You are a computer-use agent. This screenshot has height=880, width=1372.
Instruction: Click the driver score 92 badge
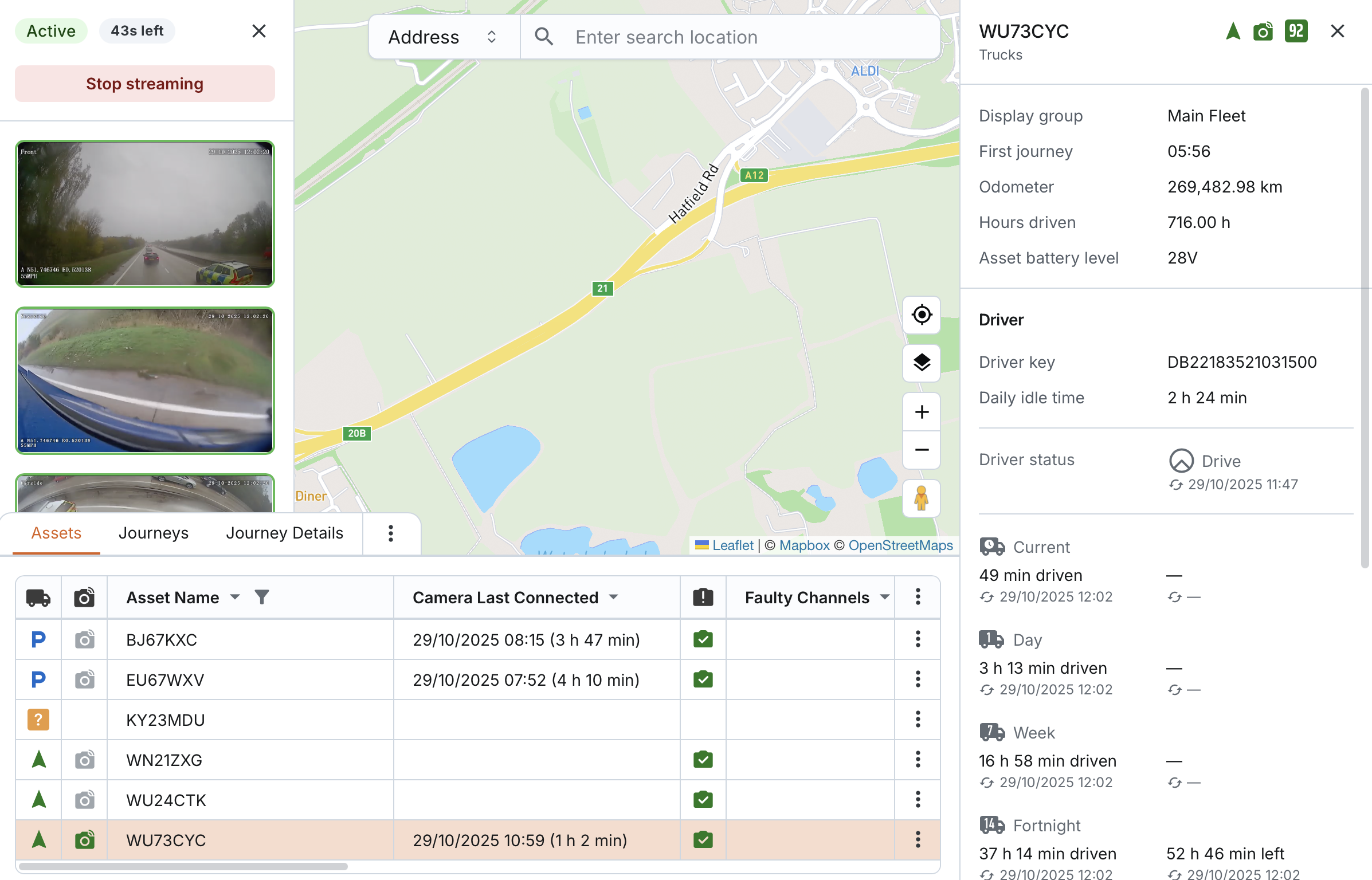1296,31
